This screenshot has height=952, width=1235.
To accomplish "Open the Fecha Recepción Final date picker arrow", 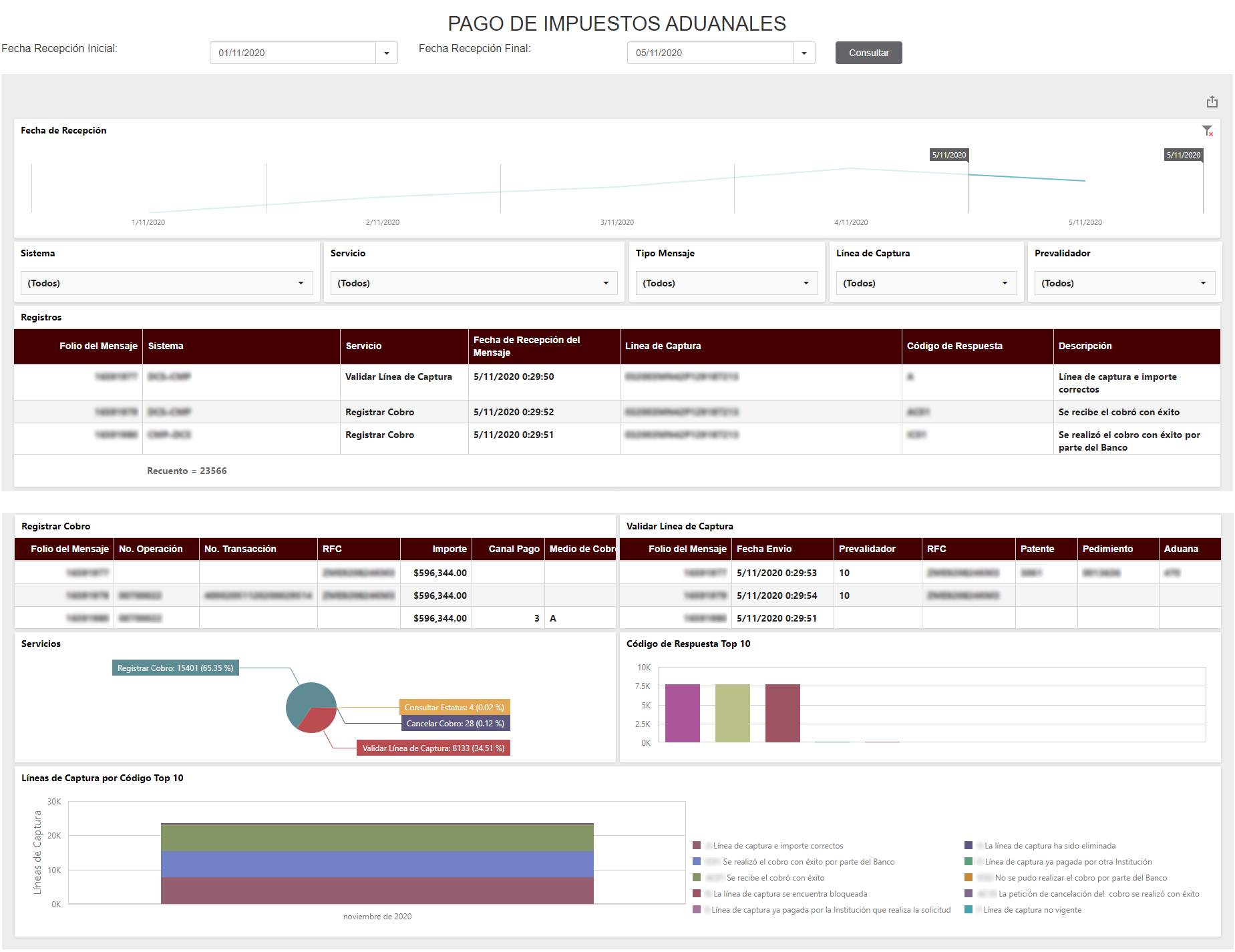I will click(804, 53).
